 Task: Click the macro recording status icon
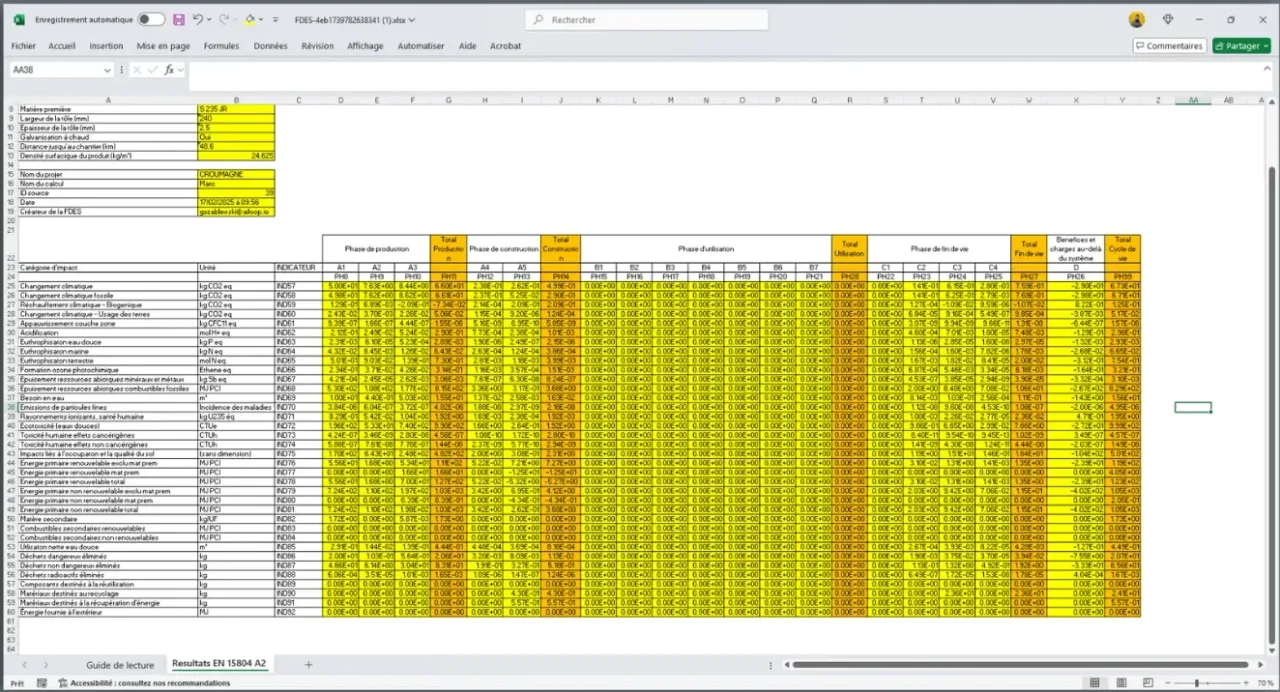(42, 683)
